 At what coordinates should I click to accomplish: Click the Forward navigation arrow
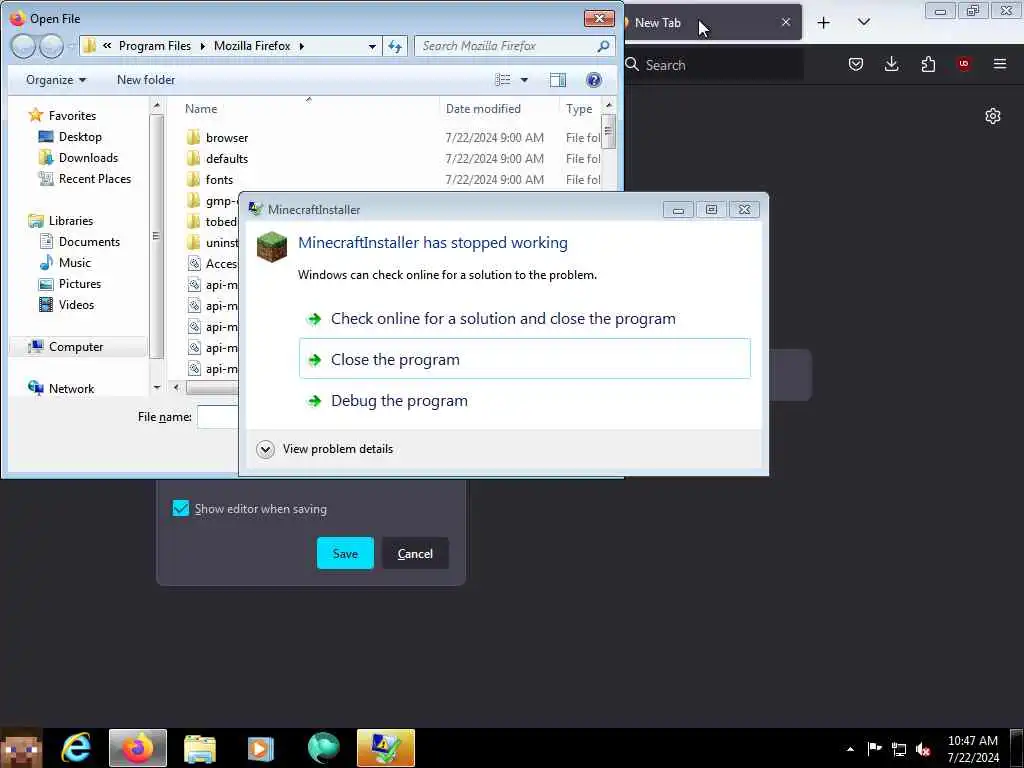[52, 46]
